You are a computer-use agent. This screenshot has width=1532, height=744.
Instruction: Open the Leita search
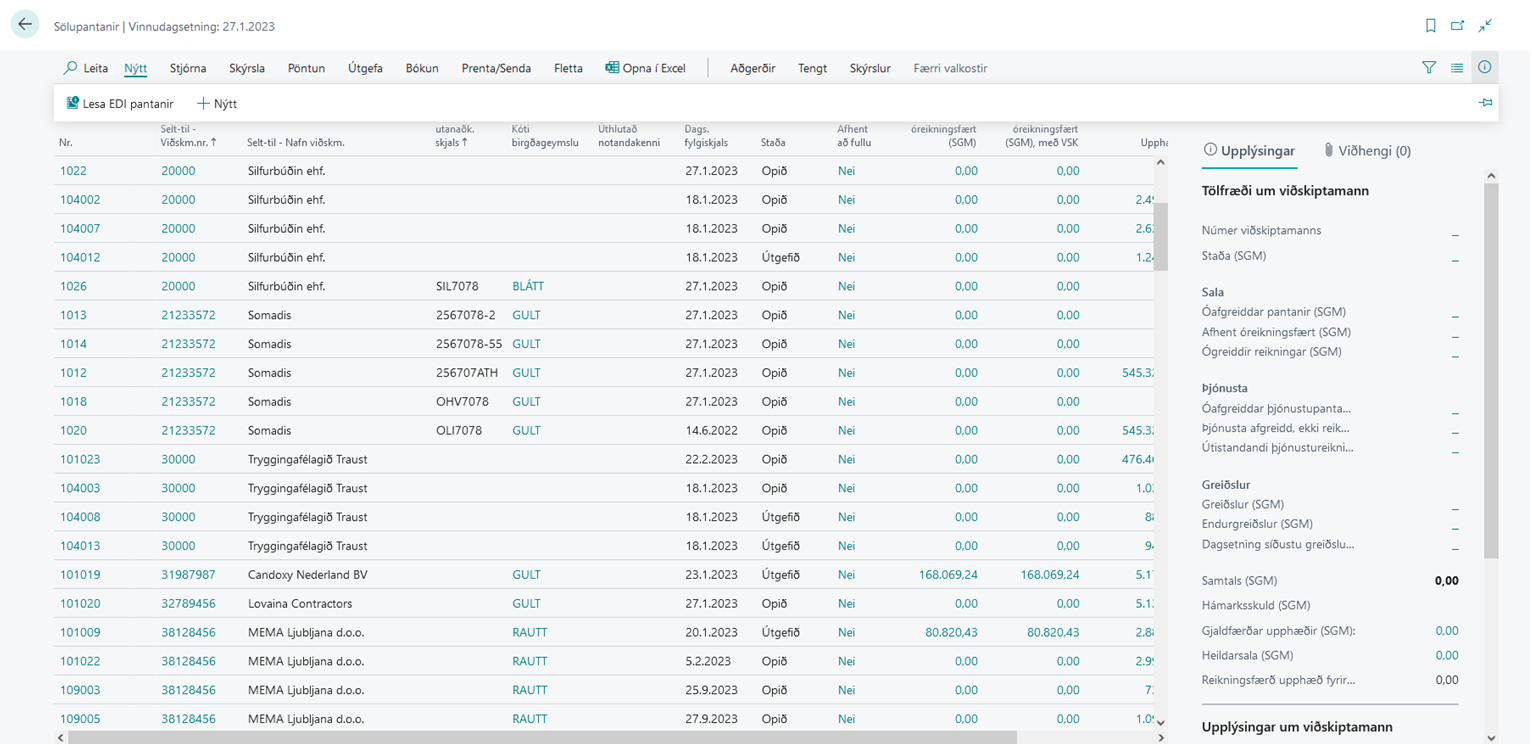pos(86,69)
